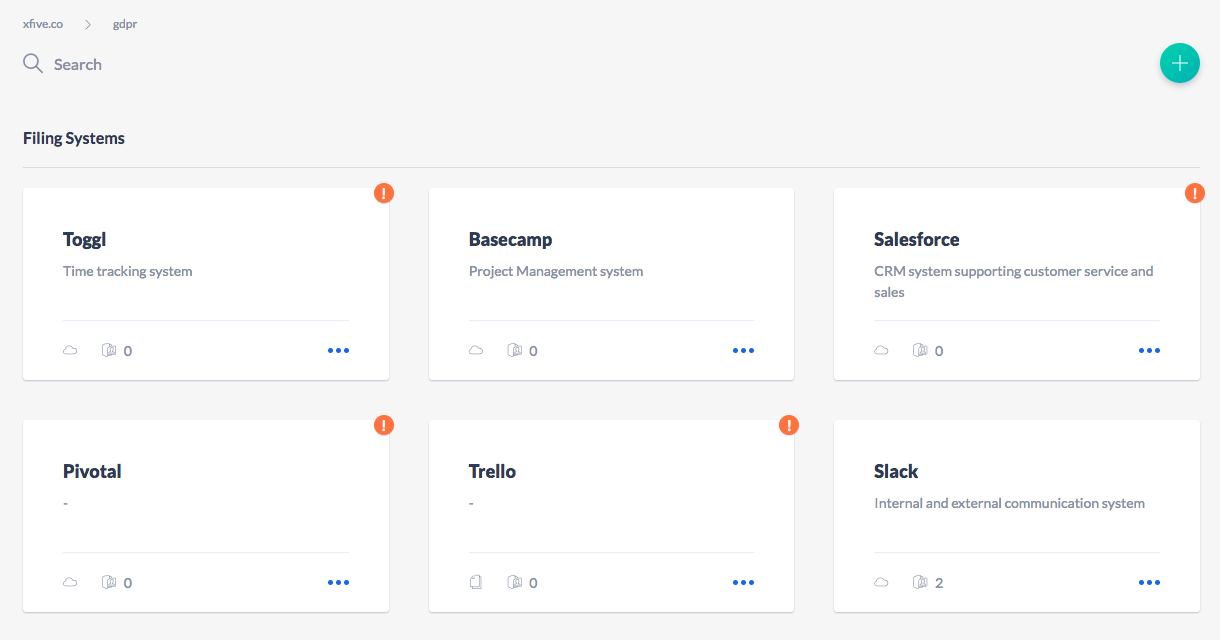The image size is (1220, 640).
Task: Click the records map icon on Toggl card
Action: [x=109, y=351]
